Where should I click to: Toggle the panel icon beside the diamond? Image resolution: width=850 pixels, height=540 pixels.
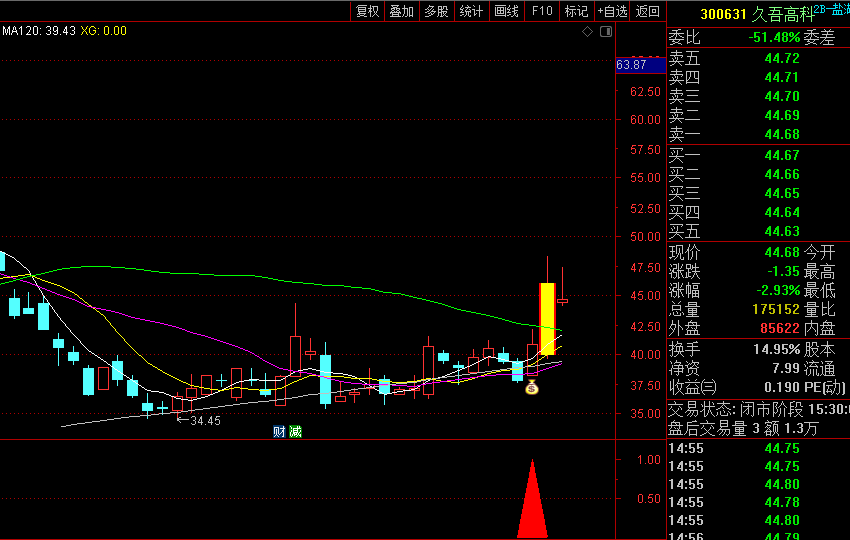[605, 32]
